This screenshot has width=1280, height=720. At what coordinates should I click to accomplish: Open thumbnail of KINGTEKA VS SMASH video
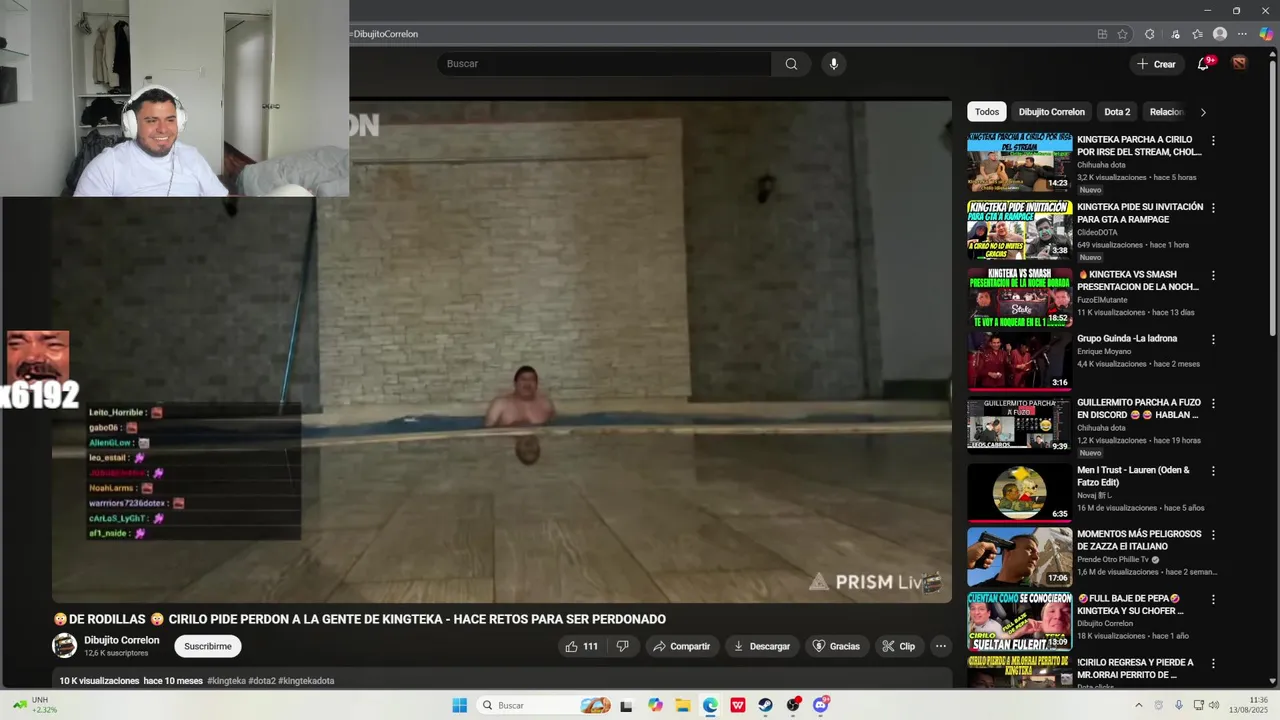[x=1019, y=296]
